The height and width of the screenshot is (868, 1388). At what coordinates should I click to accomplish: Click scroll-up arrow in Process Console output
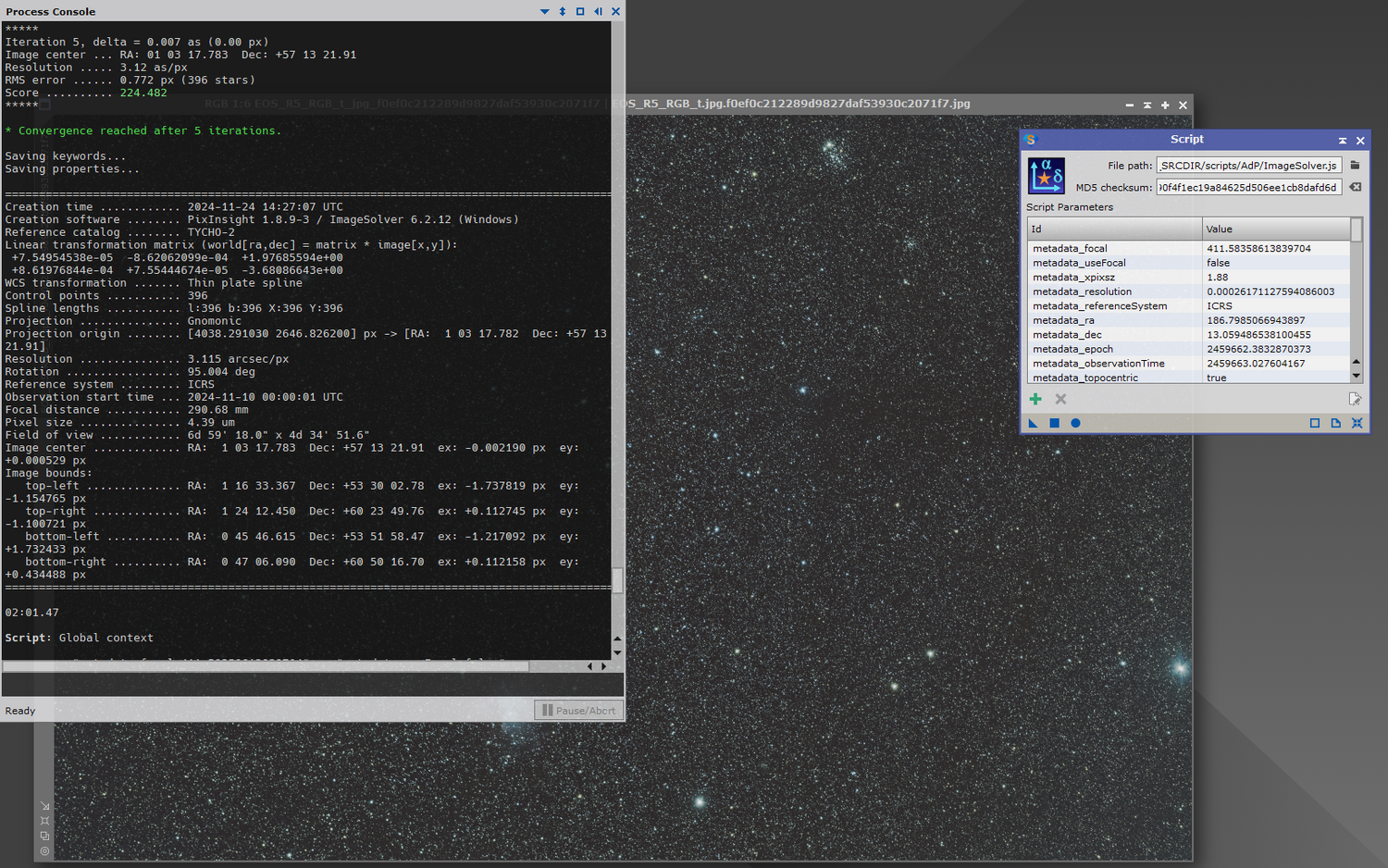(x=617, y=639)
